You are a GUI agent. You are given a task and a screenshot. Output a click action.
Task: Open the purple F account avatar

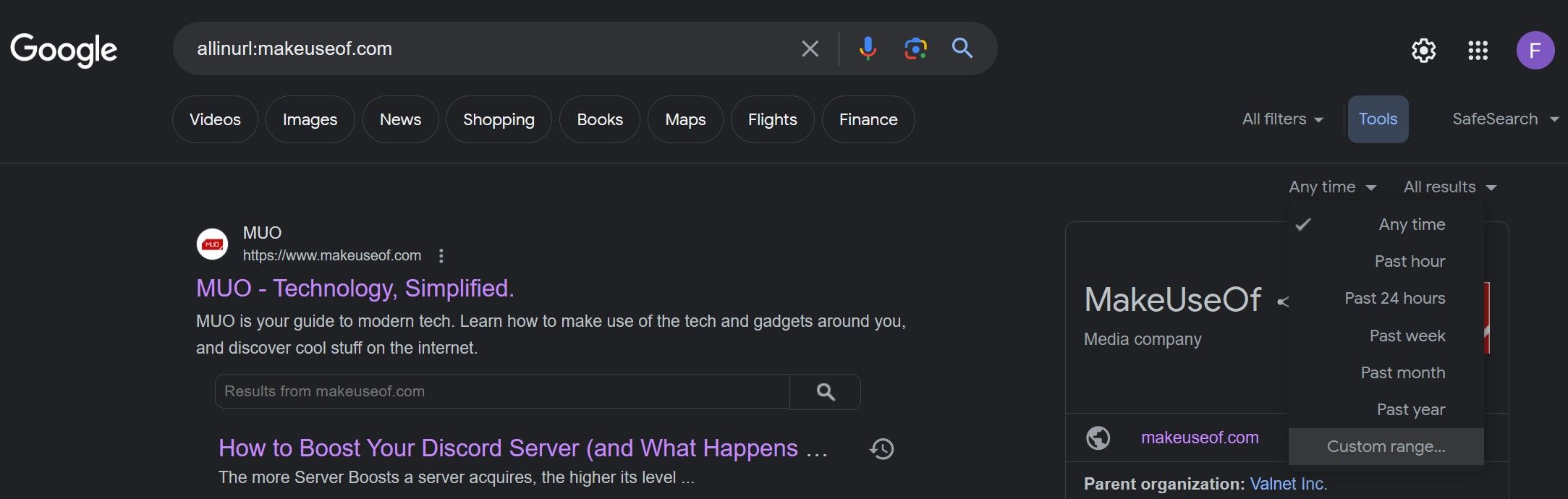pos(1535,51)
